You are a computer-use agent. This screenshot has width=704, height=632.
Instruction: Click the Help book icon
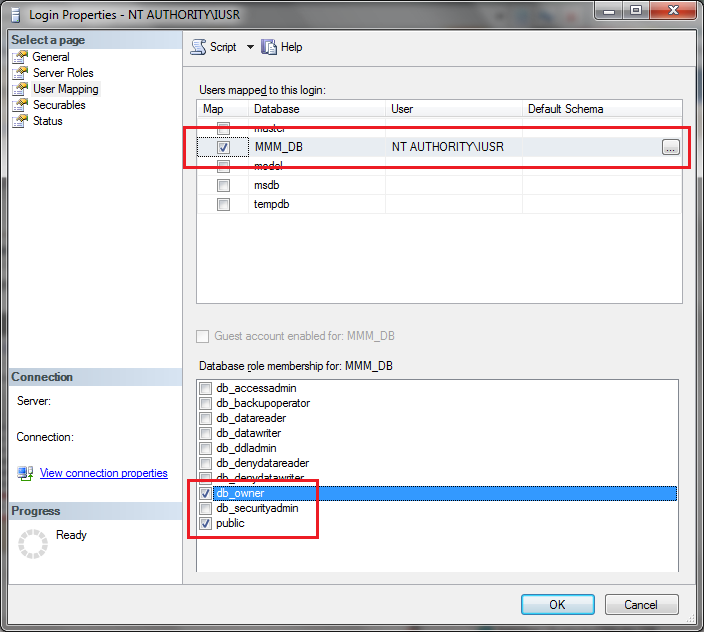269,47
